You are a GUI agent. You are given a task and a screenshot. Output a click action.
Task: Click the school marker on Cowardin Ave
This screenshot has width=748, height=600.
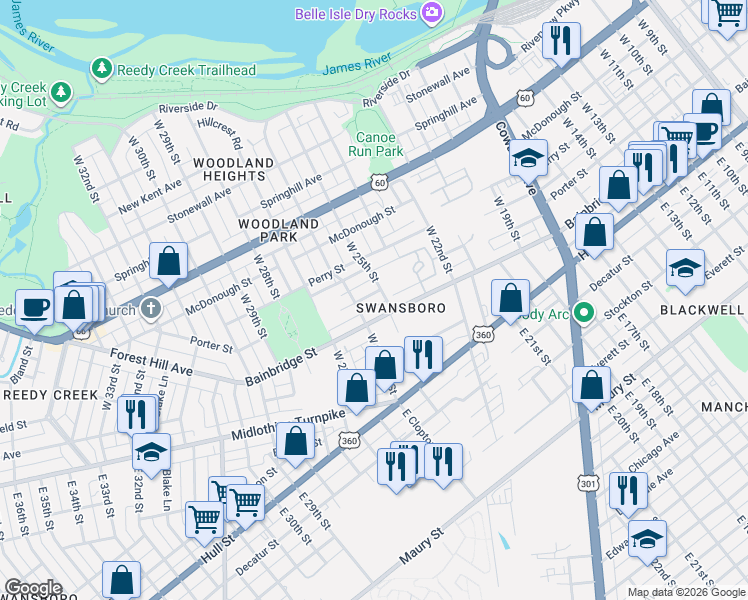click(x=528, y=161)
